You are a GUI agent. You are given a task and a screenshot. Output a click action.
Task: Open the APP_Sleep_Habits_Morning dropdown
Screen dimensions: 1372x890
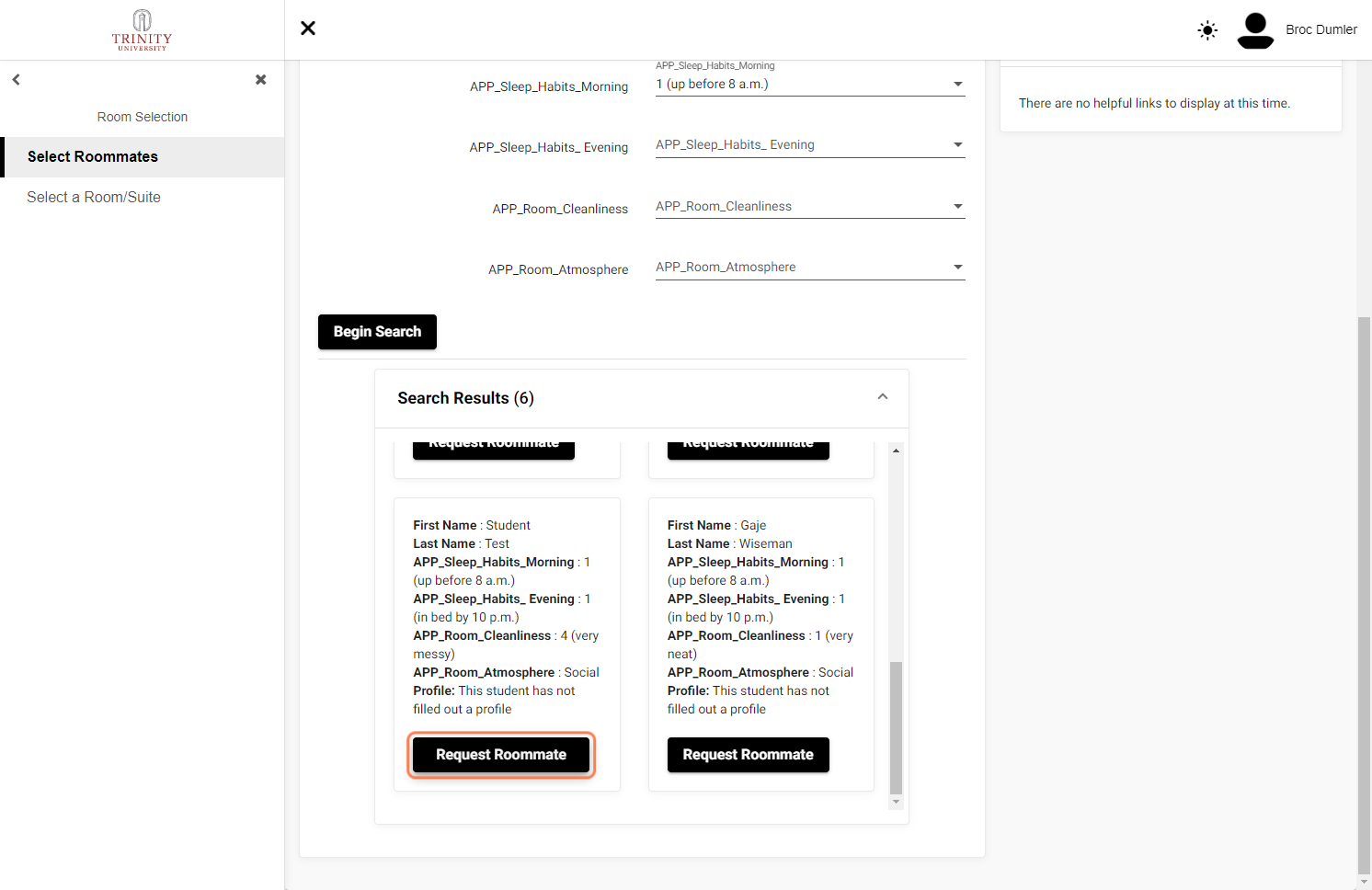point(810,84)
